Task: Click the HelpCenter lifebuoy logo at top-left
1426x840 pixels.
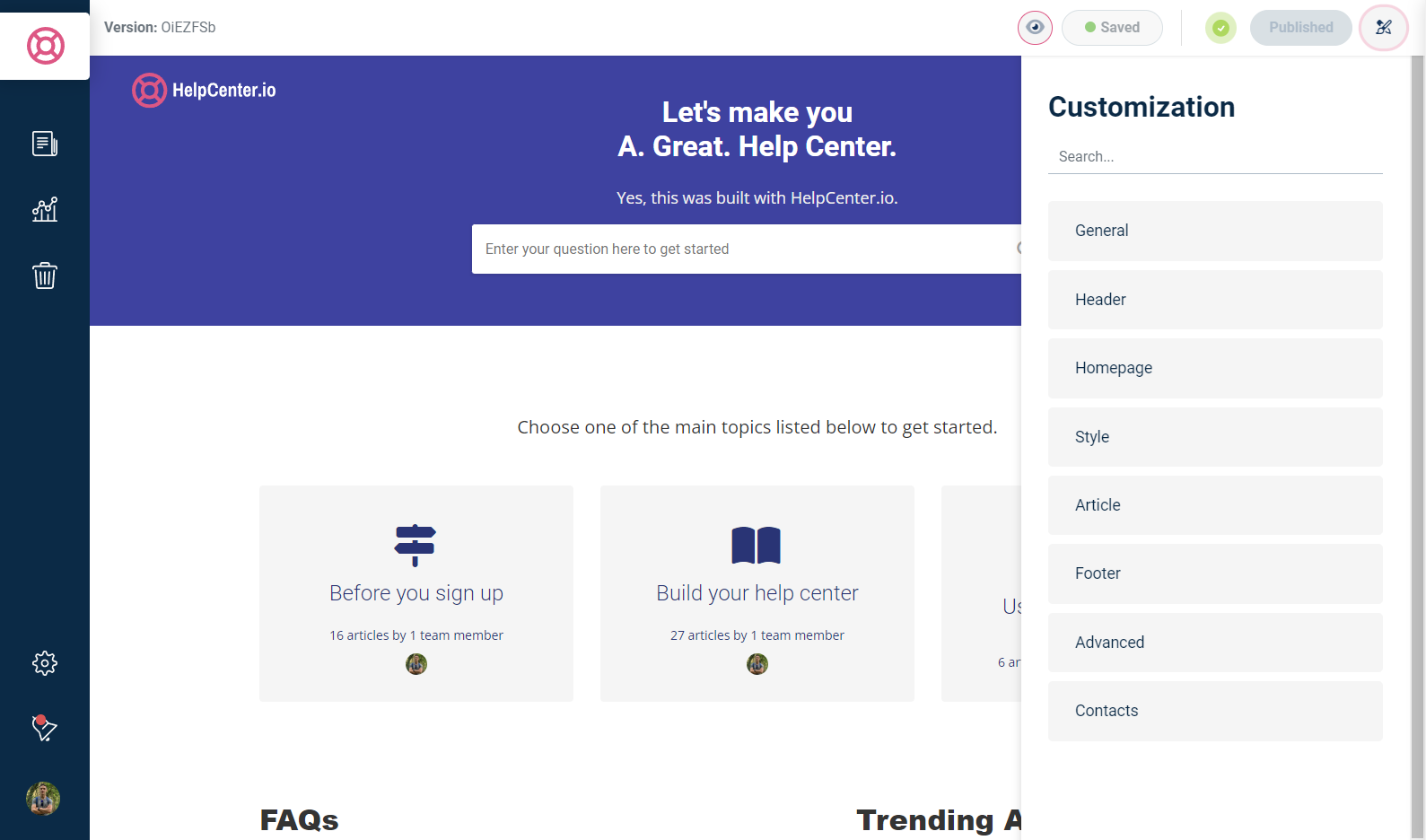Action: (x=46, y=46)
